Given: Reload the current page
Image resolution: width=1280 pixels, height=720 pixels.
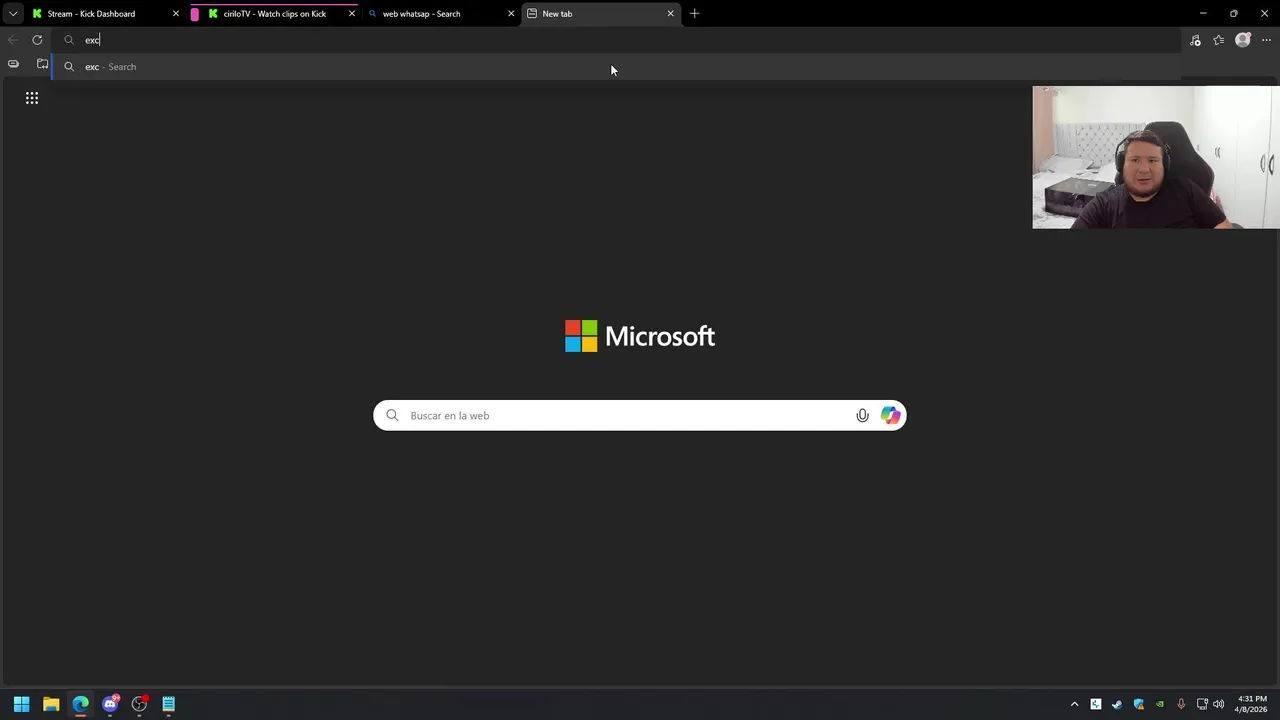Looking at the screenshot, I should tap(37, 40).
